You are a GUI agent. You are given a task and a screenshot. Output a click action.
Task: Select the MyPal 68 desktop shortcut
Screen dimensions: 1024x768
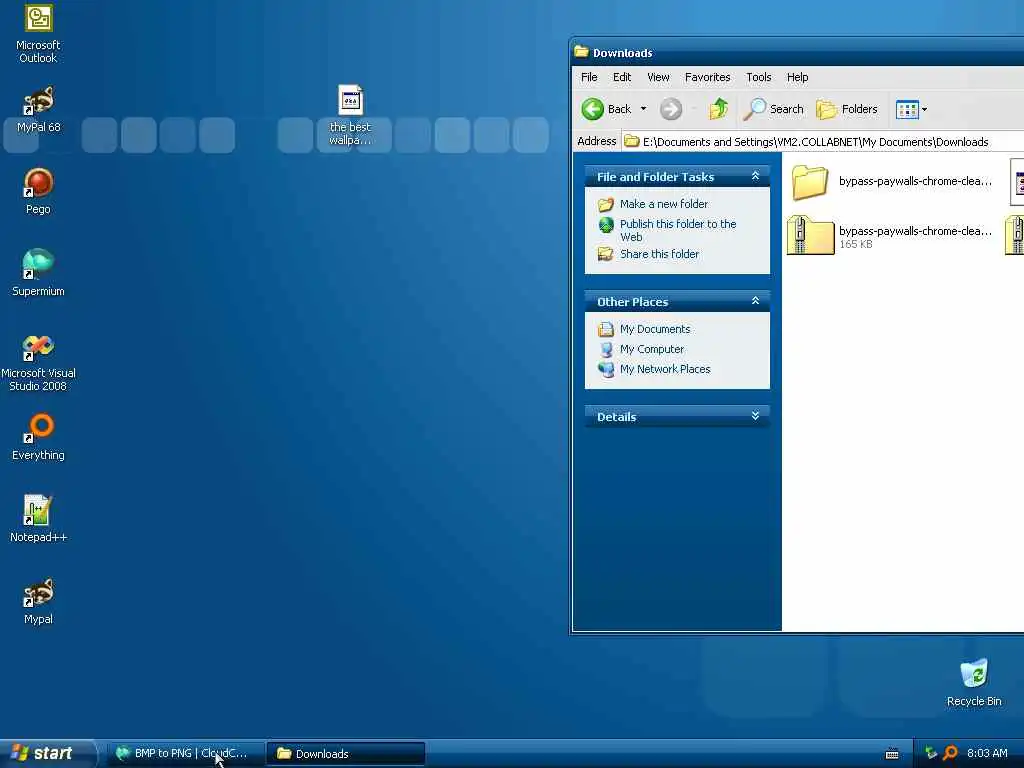click(38, 110)
